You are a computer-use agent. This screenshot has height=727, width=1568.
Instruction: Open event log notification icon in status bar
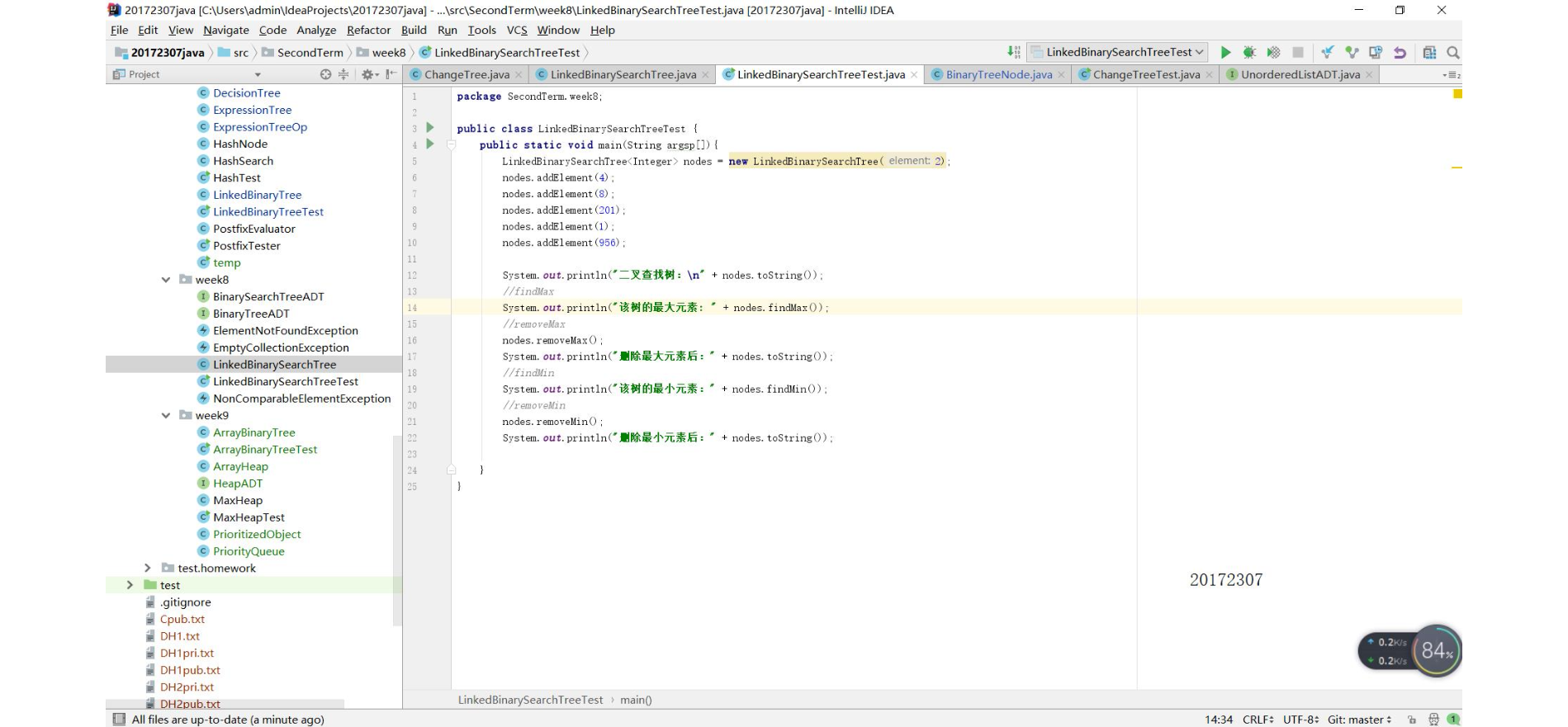(x=1453, y=720)
